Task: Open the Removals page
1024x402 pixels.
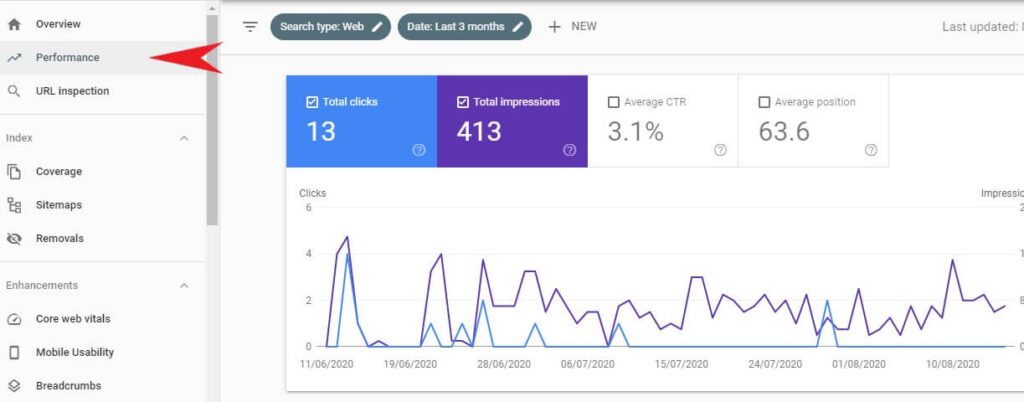Action: [103, 239]
